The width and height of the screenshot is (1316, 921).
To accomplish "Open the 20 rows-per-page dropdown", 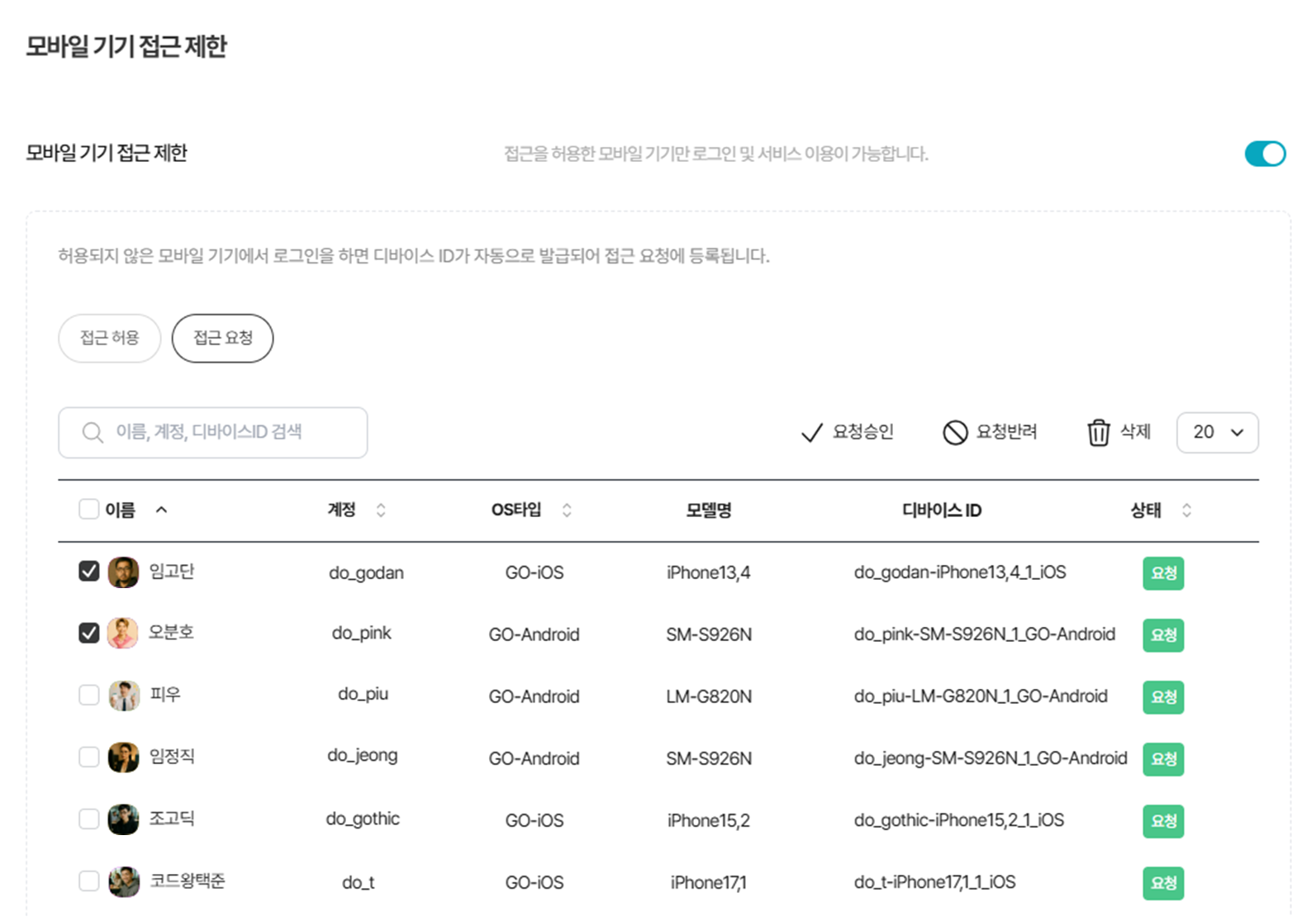I will tap(1216, 433).
